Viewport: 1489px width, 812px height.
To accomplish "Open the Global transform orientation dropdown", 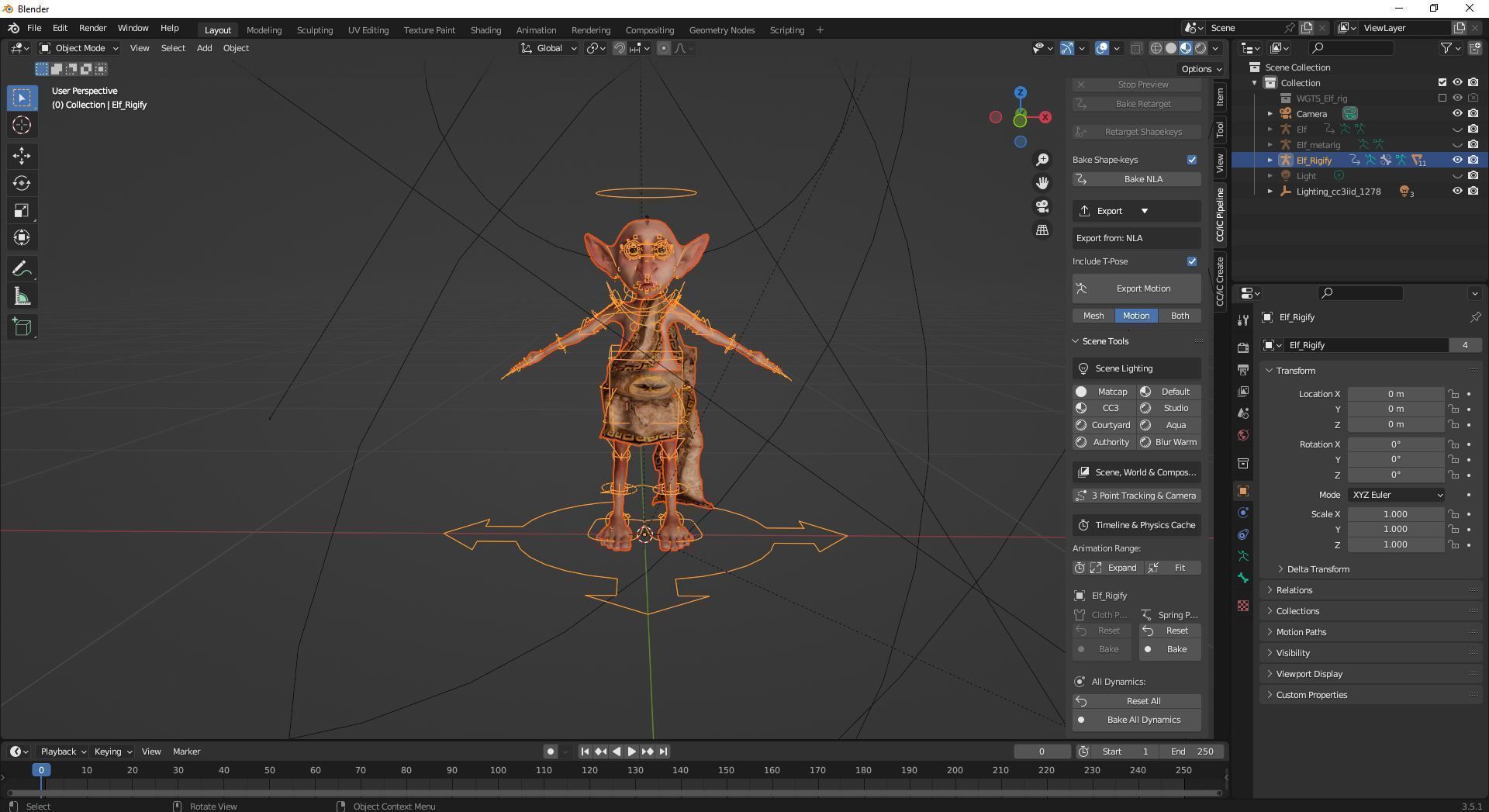I will click(x=549, y=48).
